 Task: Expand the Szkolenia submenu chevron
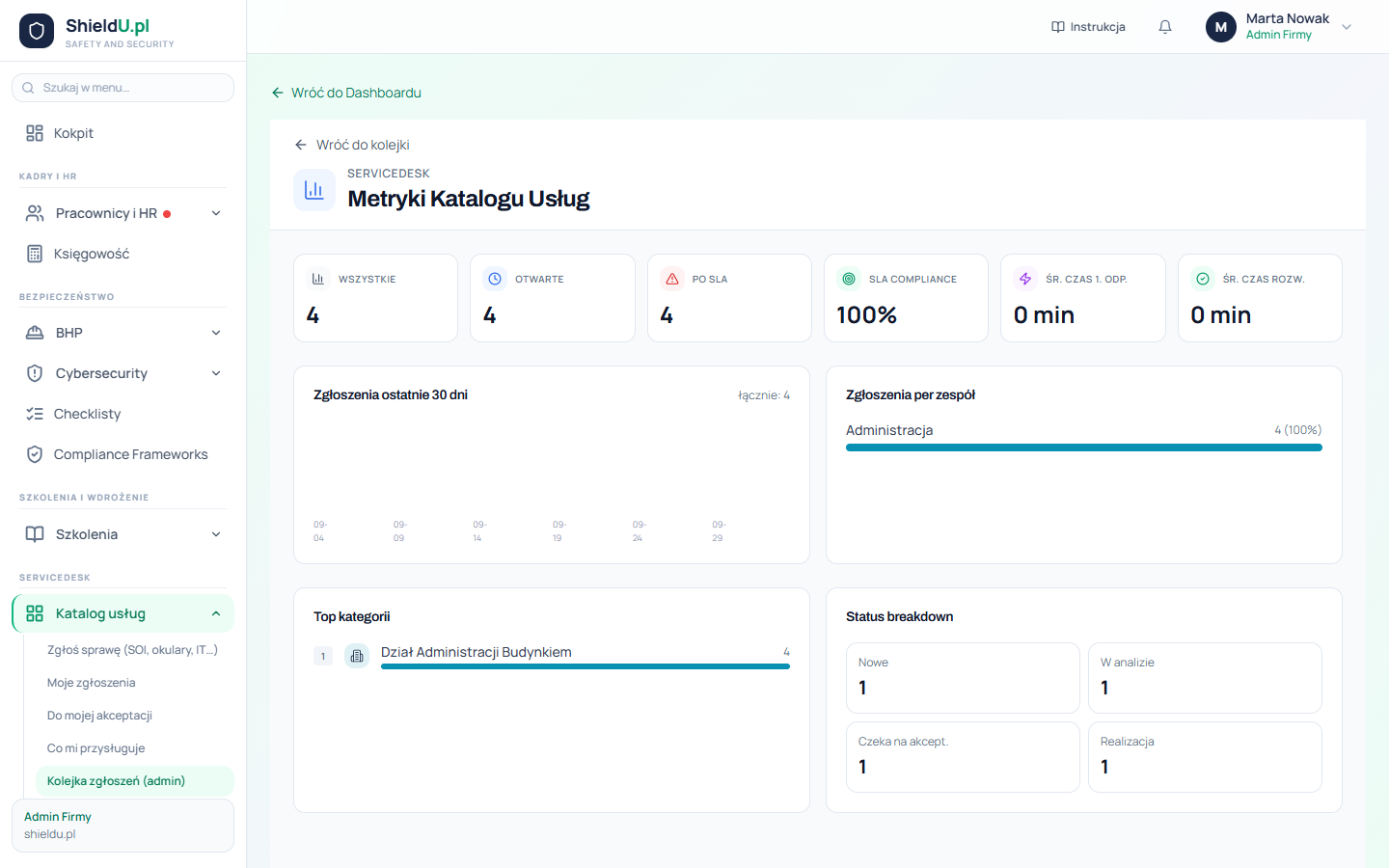point(216,534)
